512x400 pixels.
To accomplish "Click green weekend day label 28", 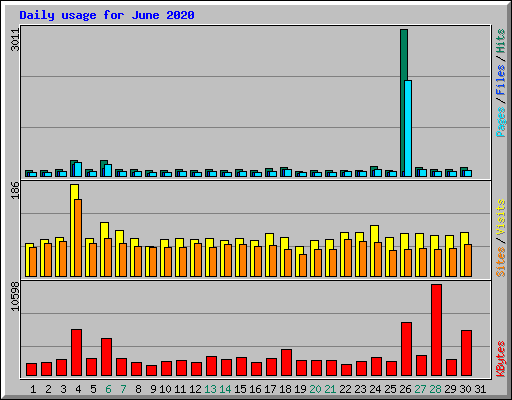I will tap(435, 389).
